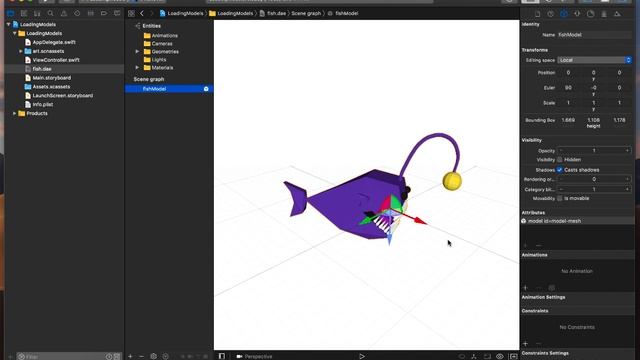Open the Materials inspector icon
The width and height of the screenshot is (640, 360).
591,14
